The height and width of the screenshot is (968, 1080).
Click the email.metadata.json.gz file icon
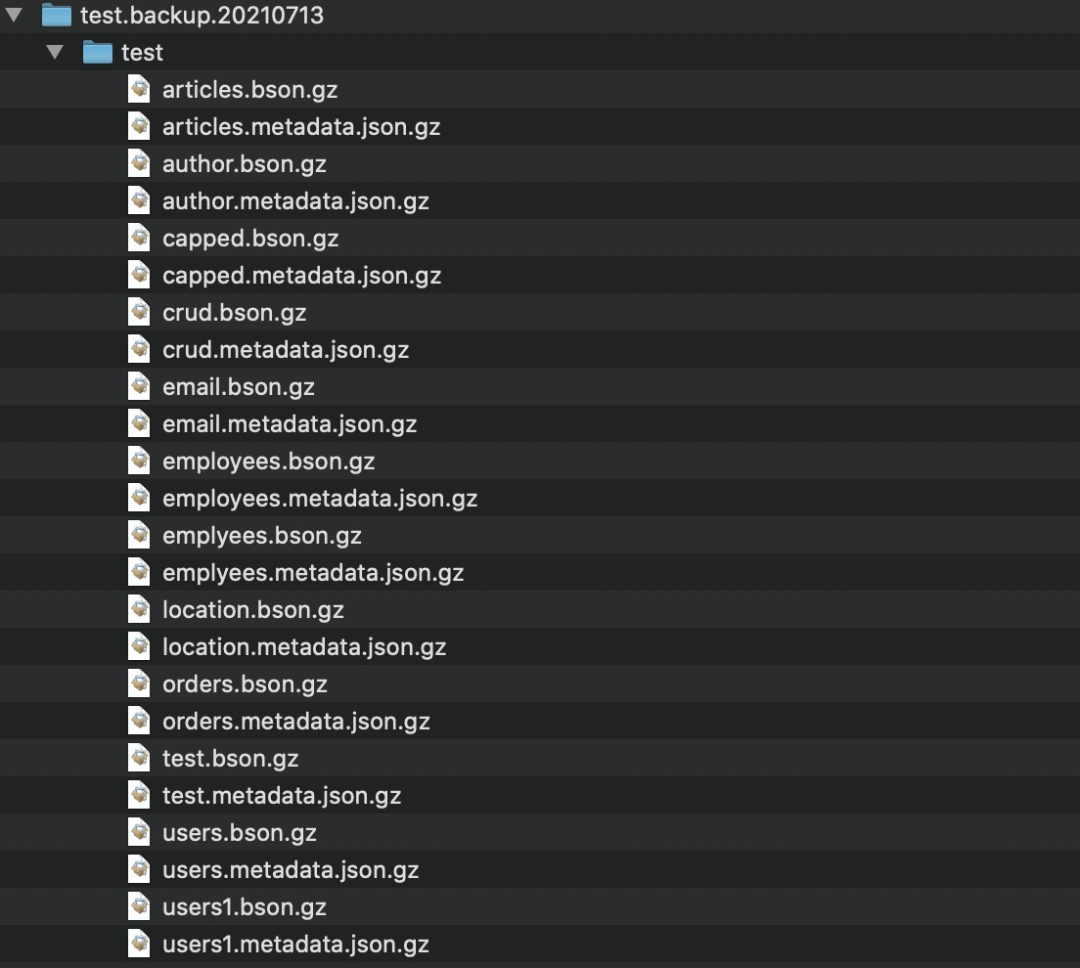tap(139, 424)
